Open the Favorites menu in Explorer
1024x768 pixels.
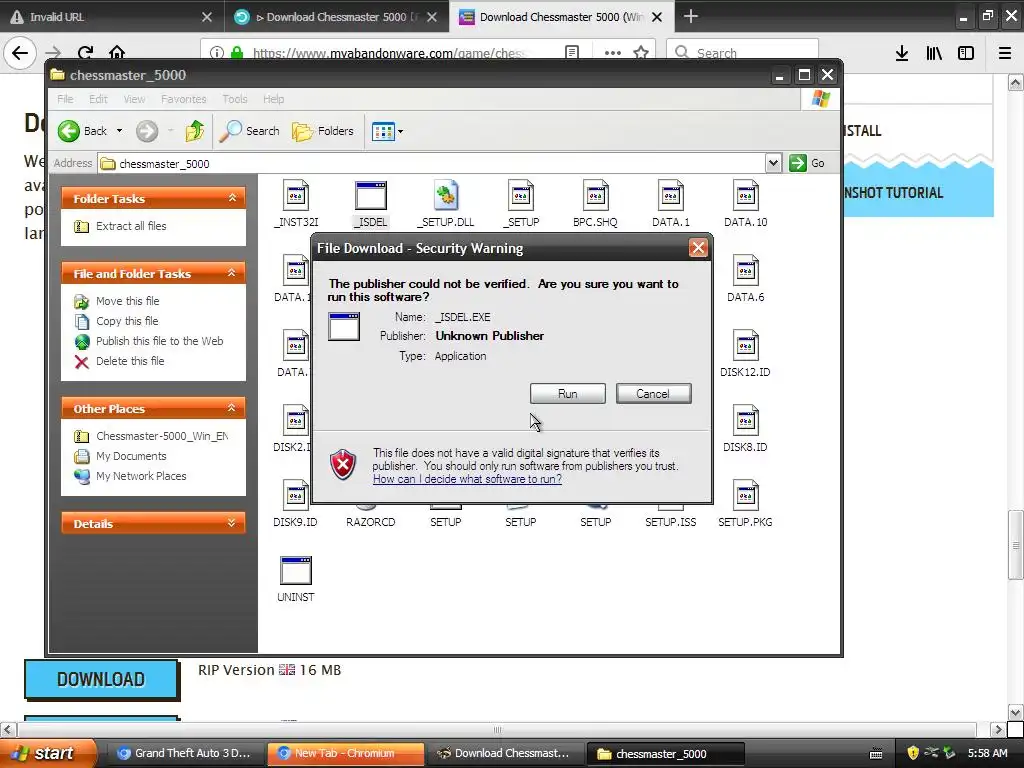[x=184, y=99]
